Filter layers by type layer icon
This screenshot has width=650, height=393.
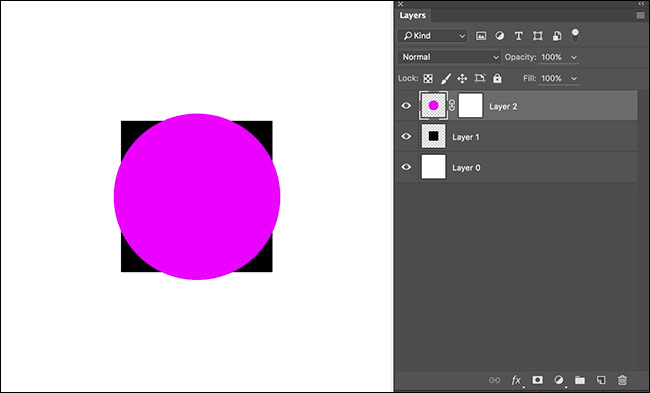click(x=518, y=36)
